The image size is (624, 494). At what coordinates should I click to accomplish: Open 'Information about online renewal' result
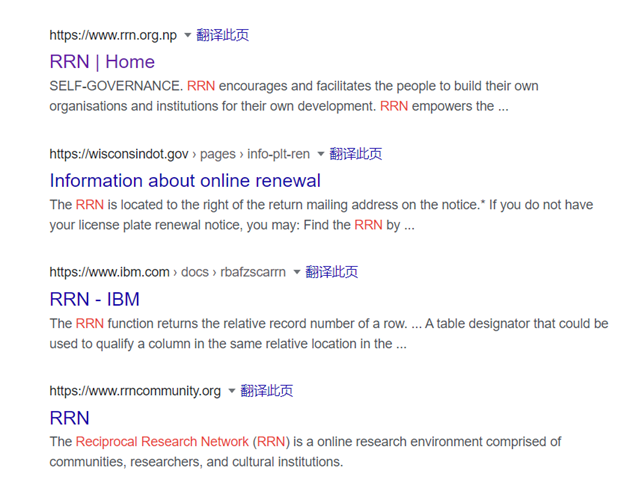[x=185, y=181]
